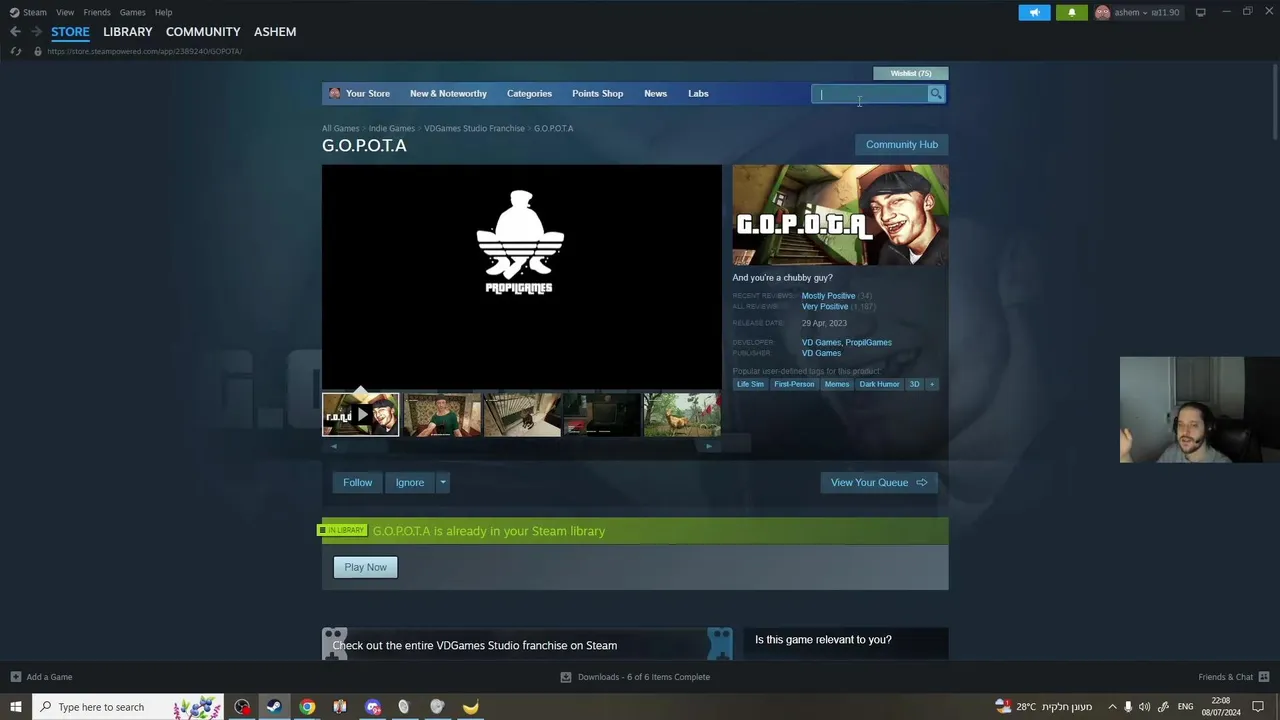This screenshot has height=720, width=1280.
Task: Open the account dropdown next to ashem
Action: pyautogui.click(x=1145, y=12)
